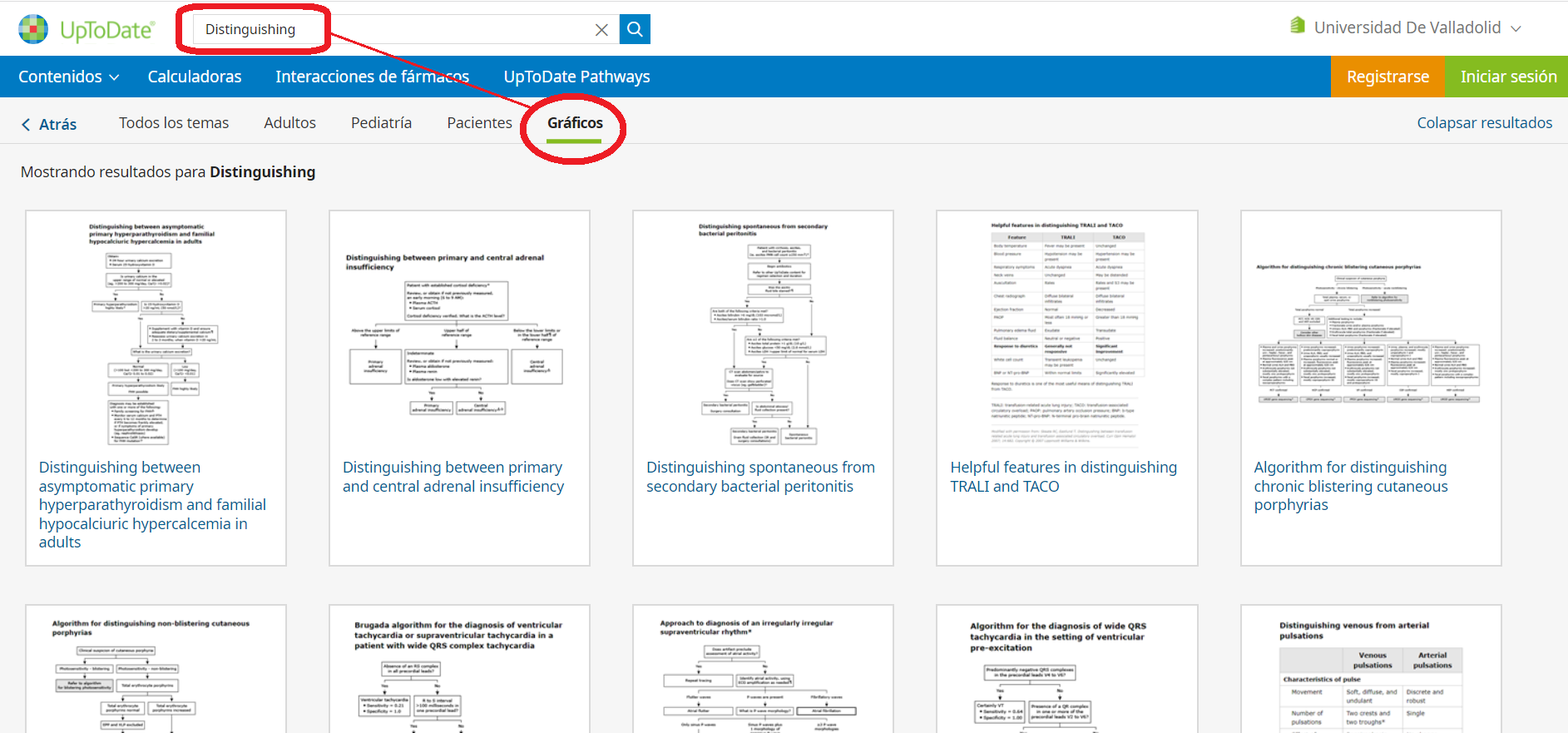
Task: Open the Contenidos dropdown menu
Action: pyautogui.click(x=69, y=77)
